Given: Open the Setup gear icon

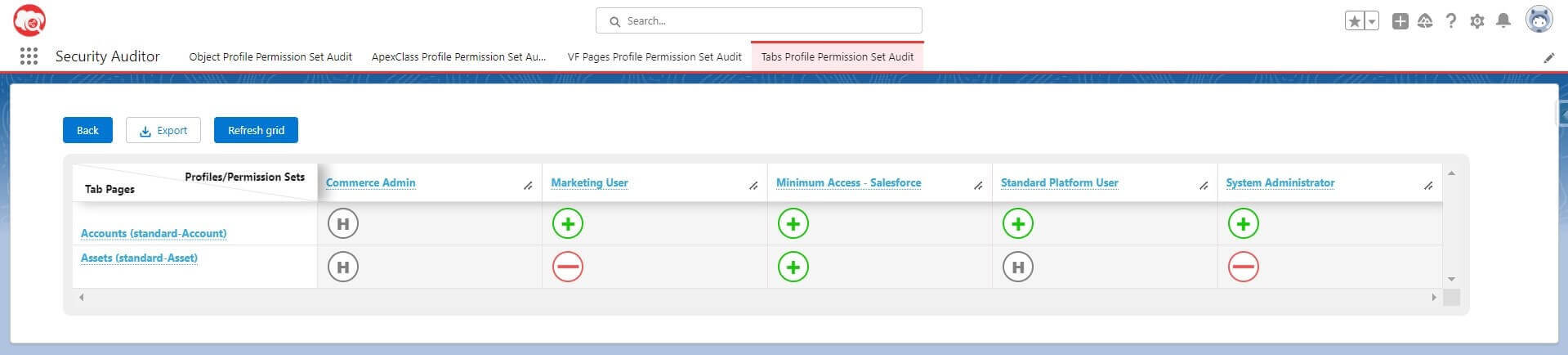Looking at the screenshot, I should (x=1476, y=21).
